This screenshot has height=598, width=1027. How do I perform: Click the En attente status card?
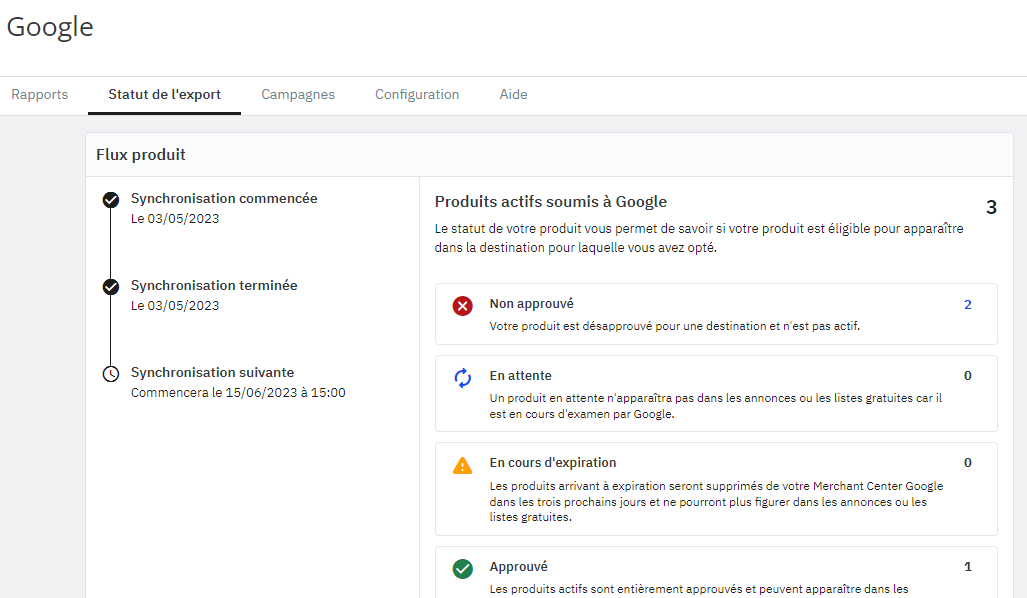[716, 394]
